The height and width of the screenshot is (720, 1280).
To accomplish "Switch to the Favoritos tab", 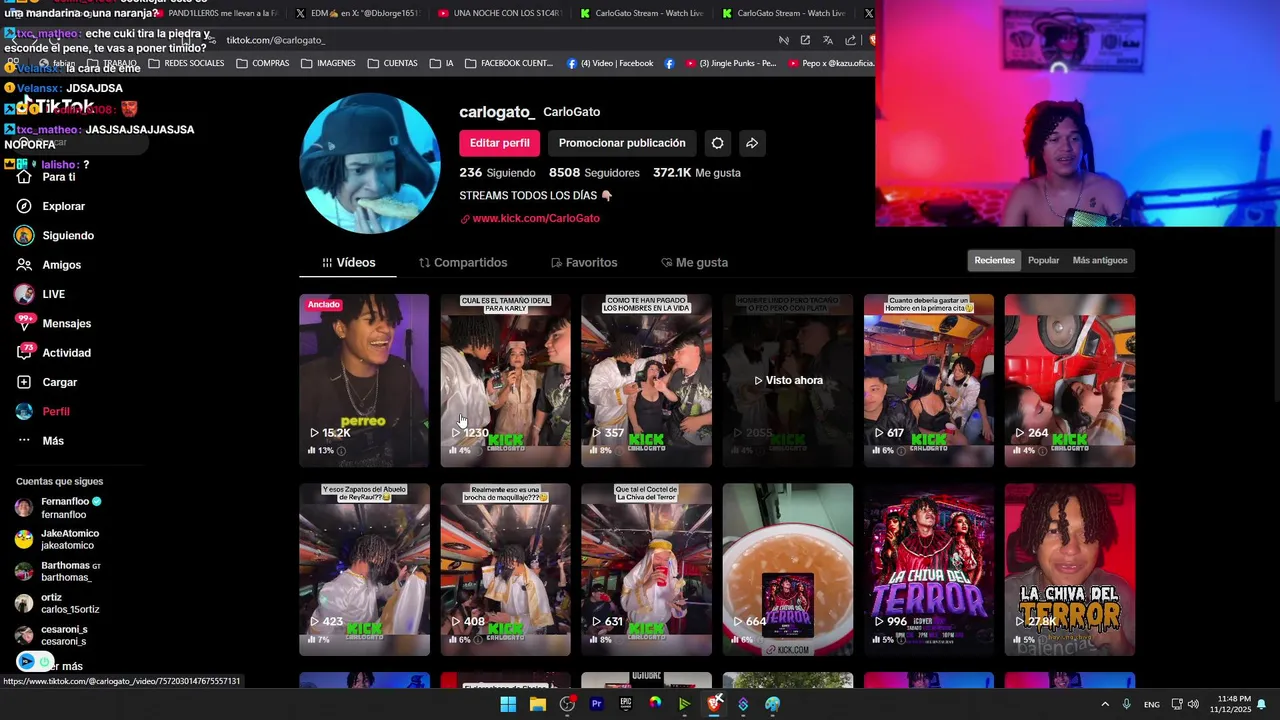I will click(584, 262).
